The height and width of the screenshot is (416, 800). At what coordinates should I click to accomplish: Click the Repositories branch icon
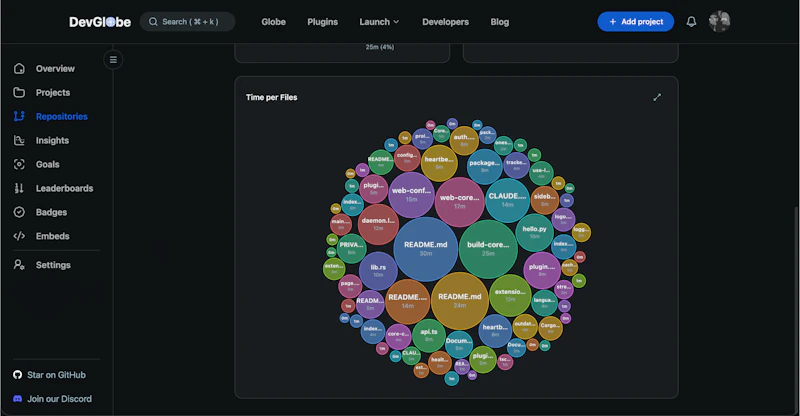point(19,116)
